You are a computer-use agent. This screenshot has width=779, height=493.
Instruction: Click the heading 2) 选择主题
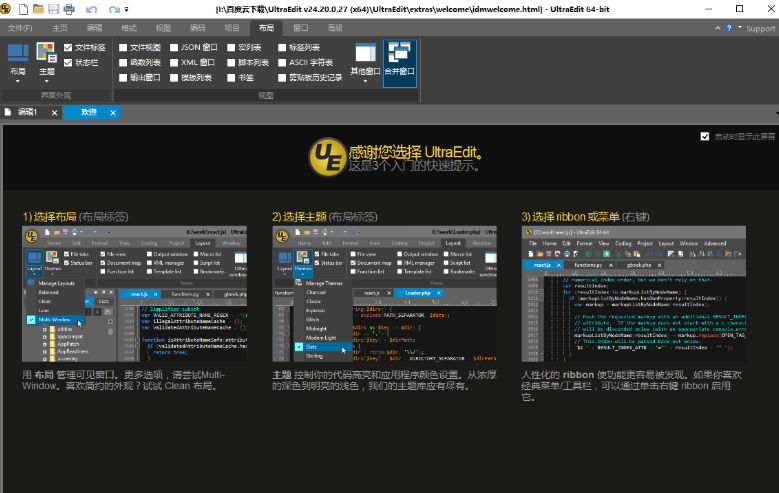[299, 217]
